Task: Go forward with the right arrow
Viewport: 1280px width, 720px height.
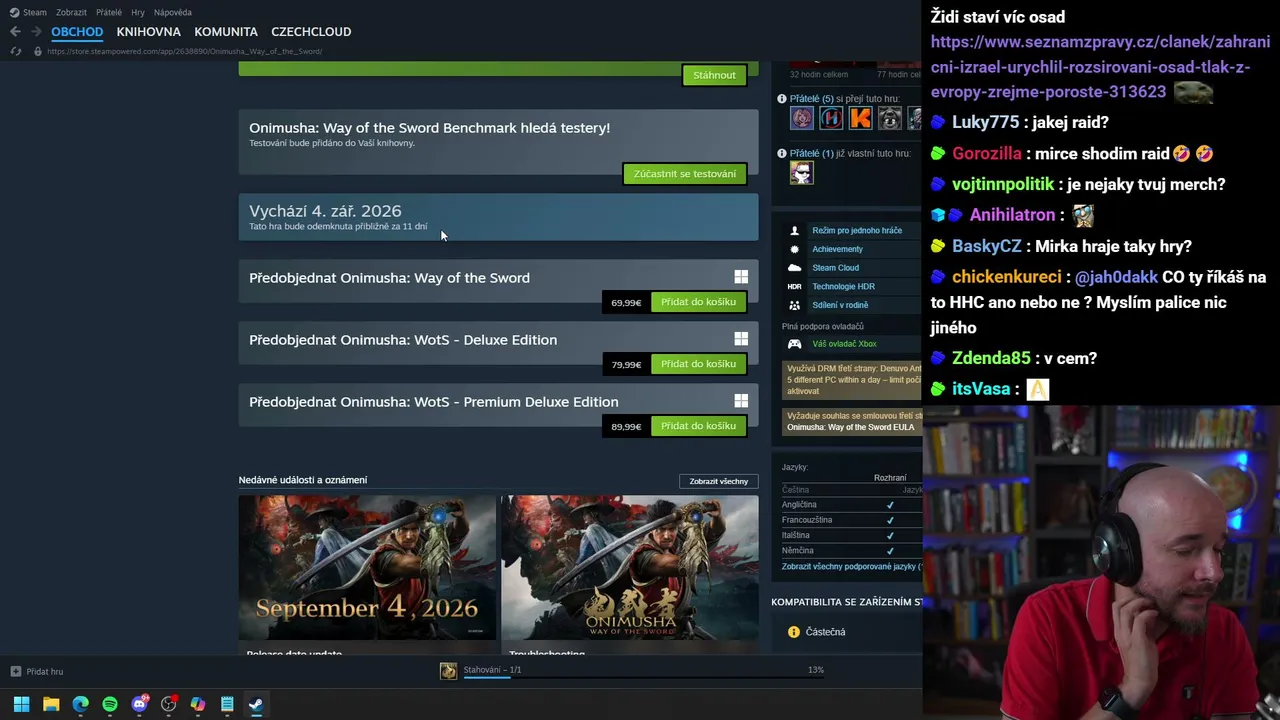Action: pyautogui.click(x=36, y=32)
